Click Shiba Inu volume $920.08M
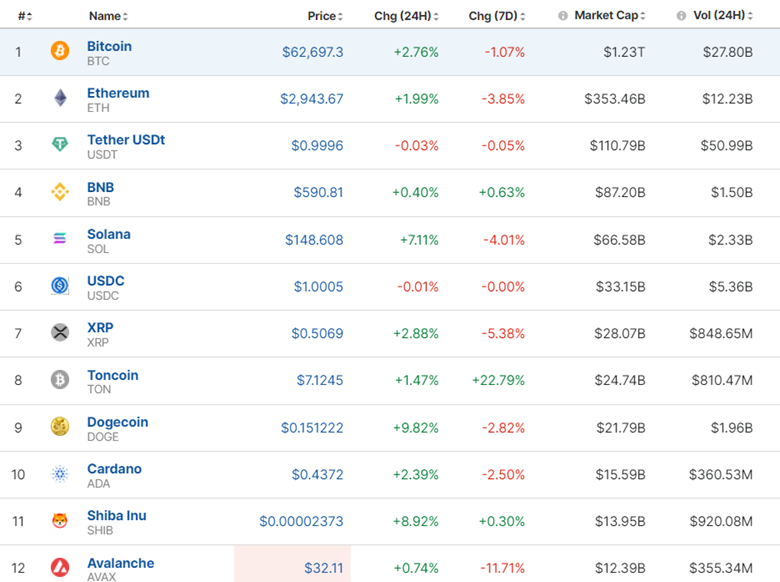The height and width of the screenshot is (582, 780). pyautogui.click(x=721, y=521)
